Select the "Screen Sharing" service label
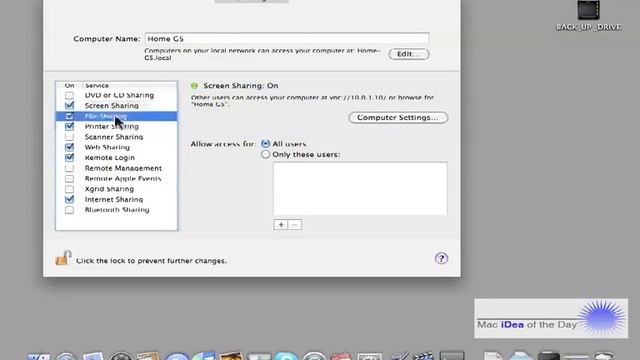The image size is (640, 360). pyautogui.click(x=111, y=106)
